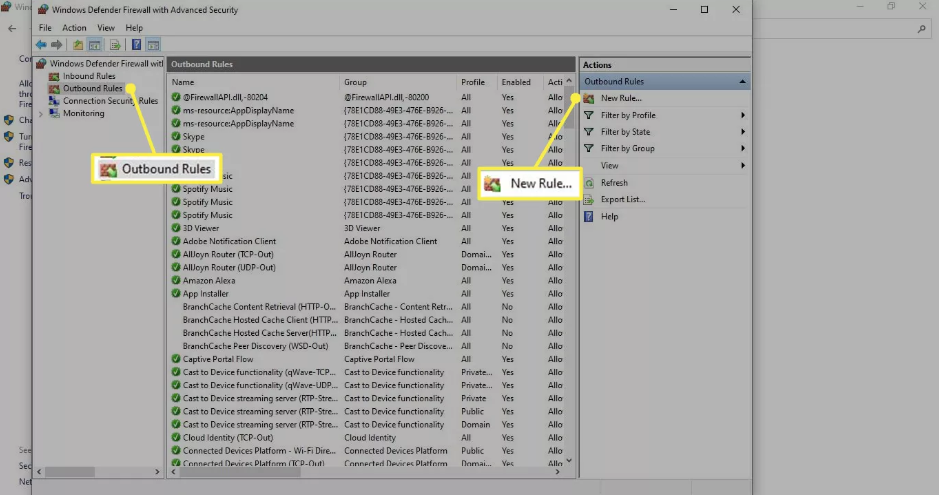The image size is (939, 495).
Task: Click the rules list scroll right arrow
Action: click(x=558, y=472)
